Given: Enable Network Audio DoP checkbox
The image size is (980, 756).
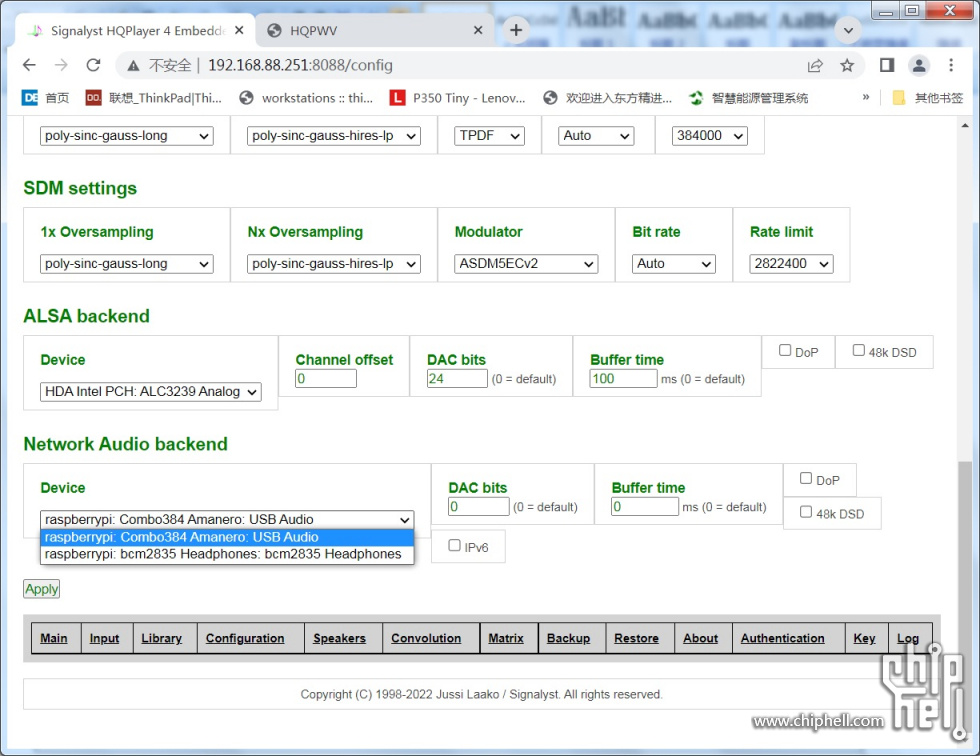Looking at the screenshot, I should (x=806, y=479).
